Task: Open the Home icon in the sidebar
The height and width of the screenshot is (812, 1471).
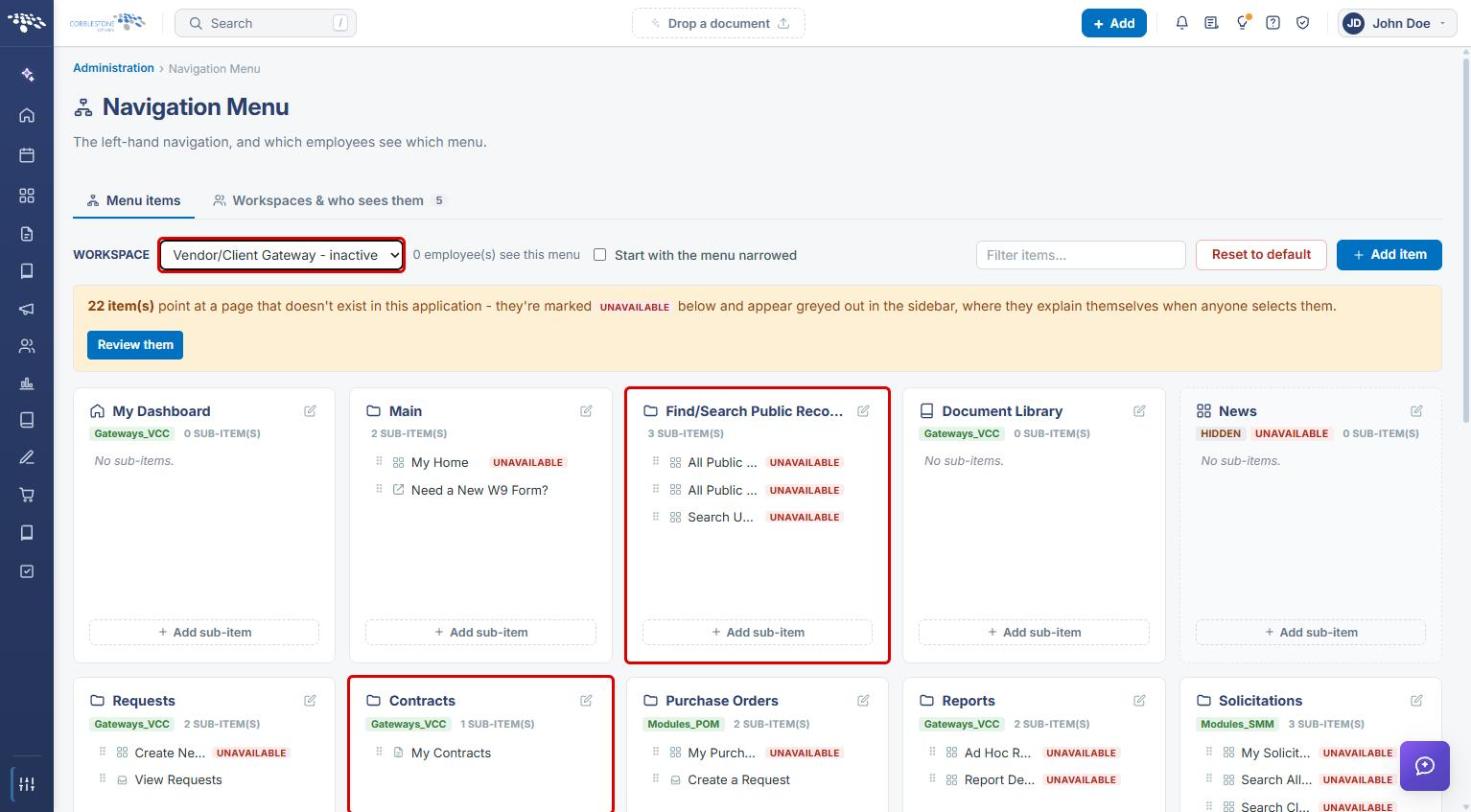Action: tap(27, 115)
